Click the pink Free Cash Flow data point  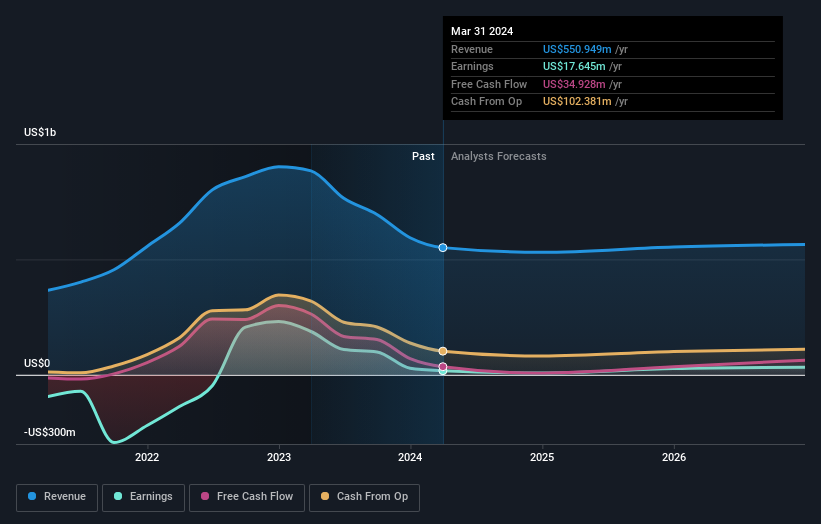443,367
